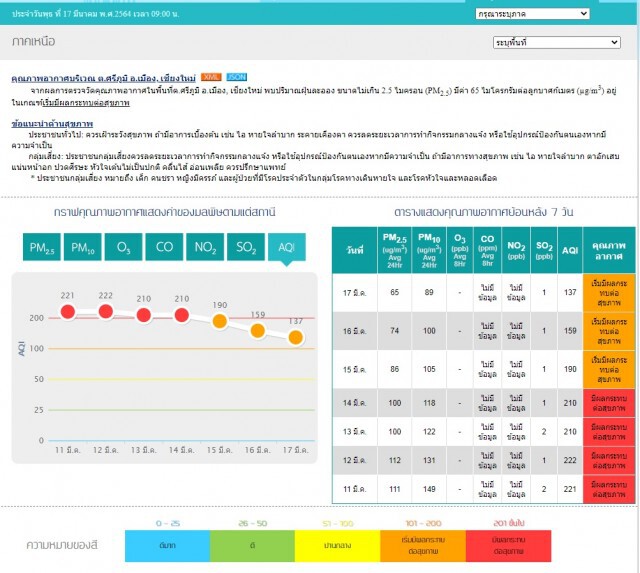Viewport: 640px width, 573px height.
Task: Click the orange chart point valued 159
Action: coord(258,331)
